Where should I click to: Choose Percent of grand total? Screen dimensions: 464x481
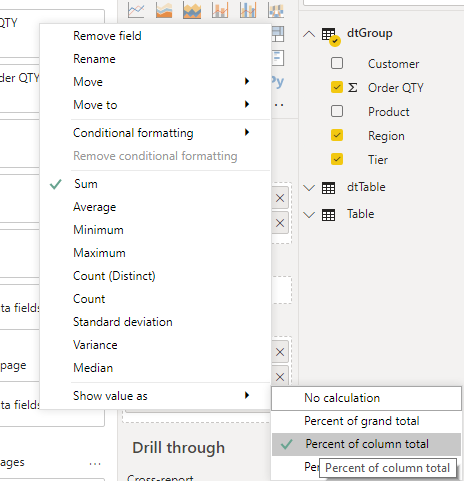(366, 421)
